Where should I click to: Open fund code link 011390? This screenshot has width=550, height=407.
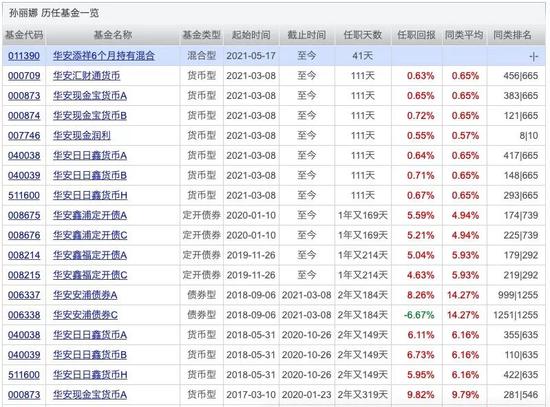point(24,56)
